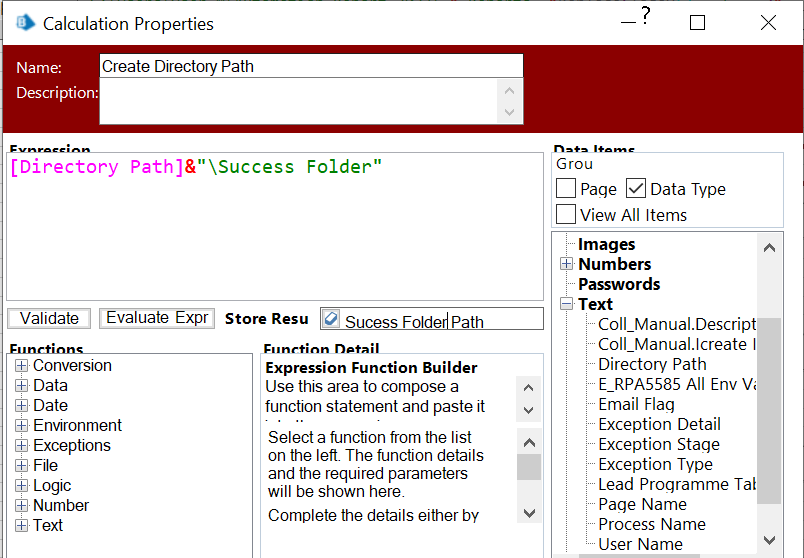Click the Text functions label in Functions list

(48, 526)
